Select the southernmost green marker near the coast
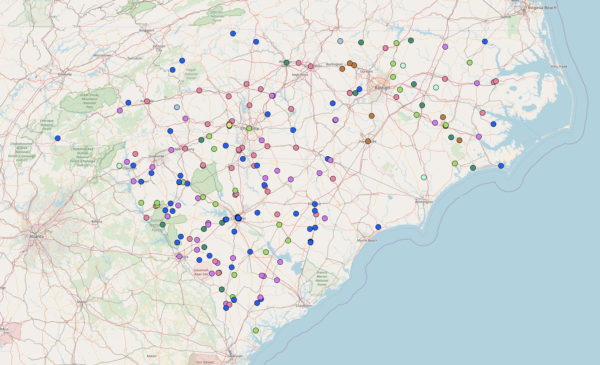Screen dimensions: 600x365 (256, 330)
